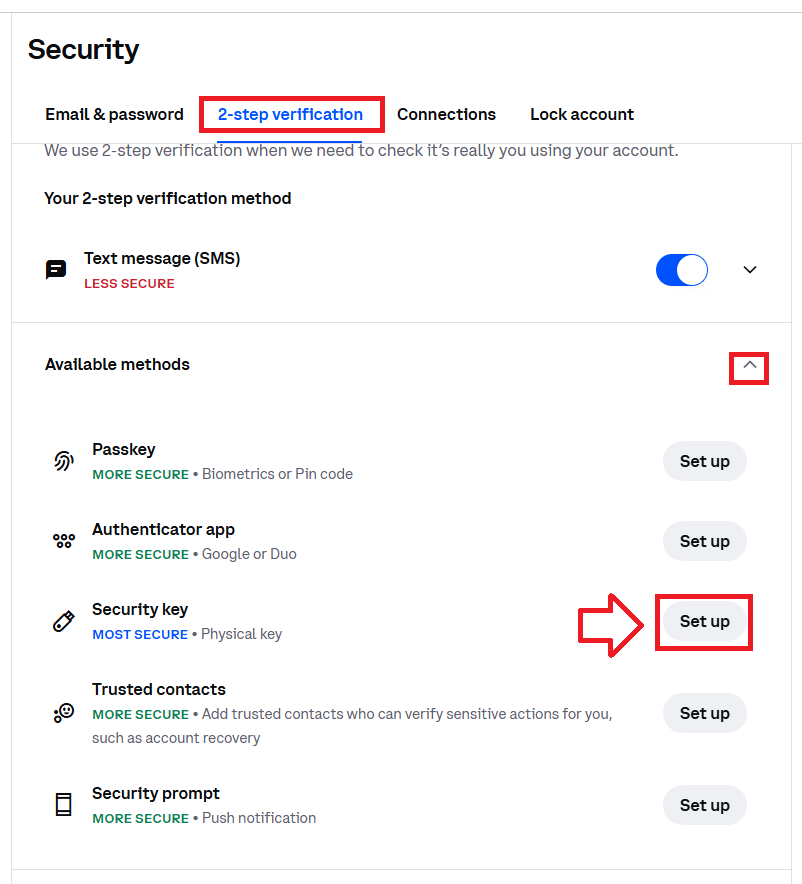Image resolution: width=802 pixels, height=884 pixels.
Task: Click the Passkey fingerprint icon
Action: pos(64,461)
